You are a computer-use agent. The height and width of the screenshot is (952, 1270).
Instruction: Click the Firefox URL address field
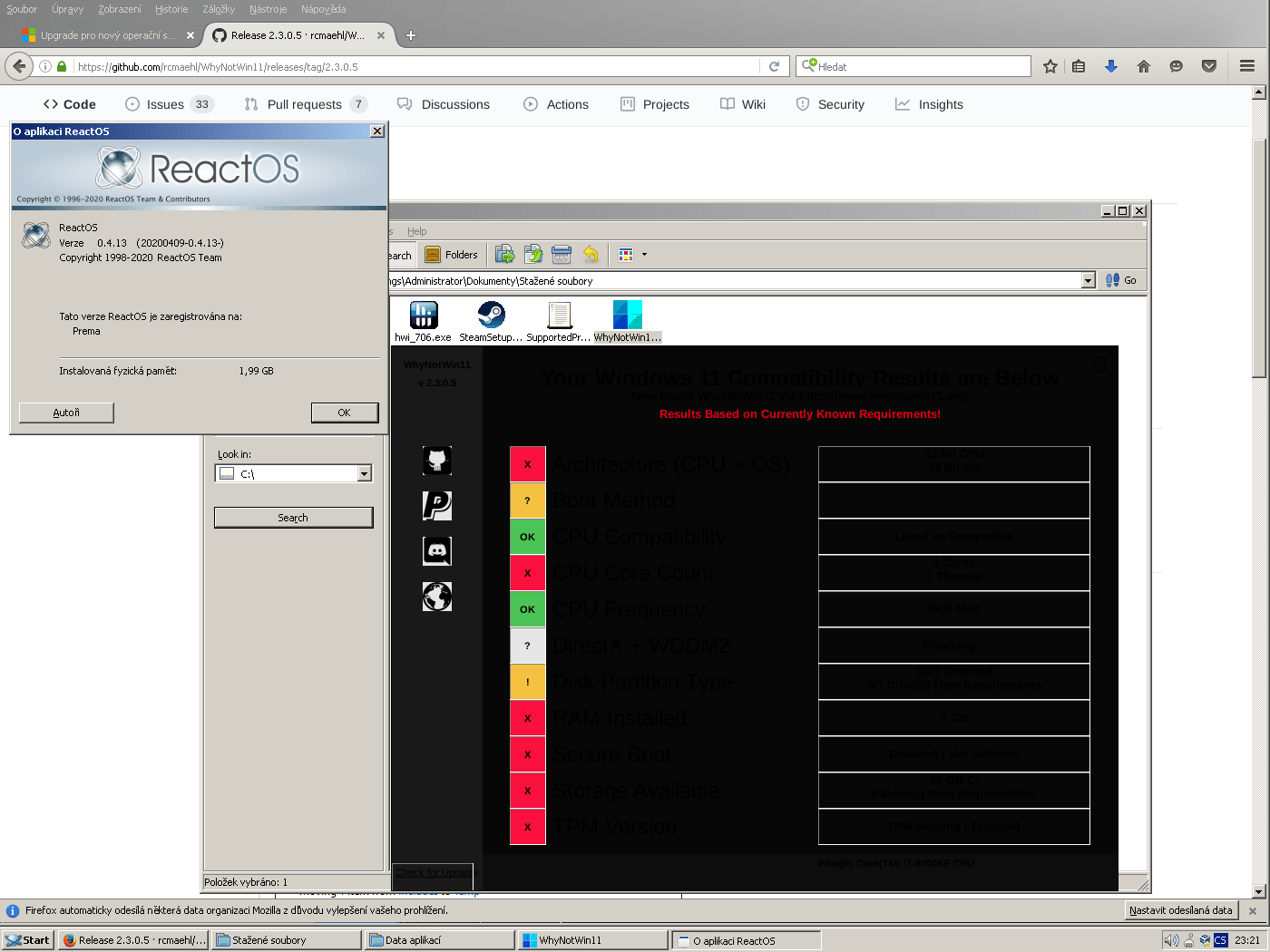417,66
